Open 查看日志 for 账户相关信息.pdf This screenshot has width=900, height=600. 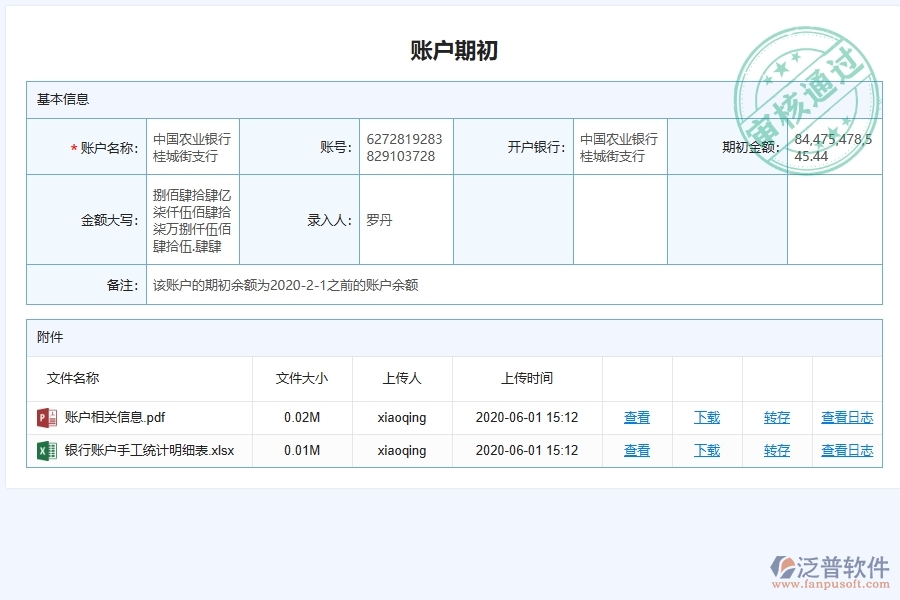(x=846, y=417)
